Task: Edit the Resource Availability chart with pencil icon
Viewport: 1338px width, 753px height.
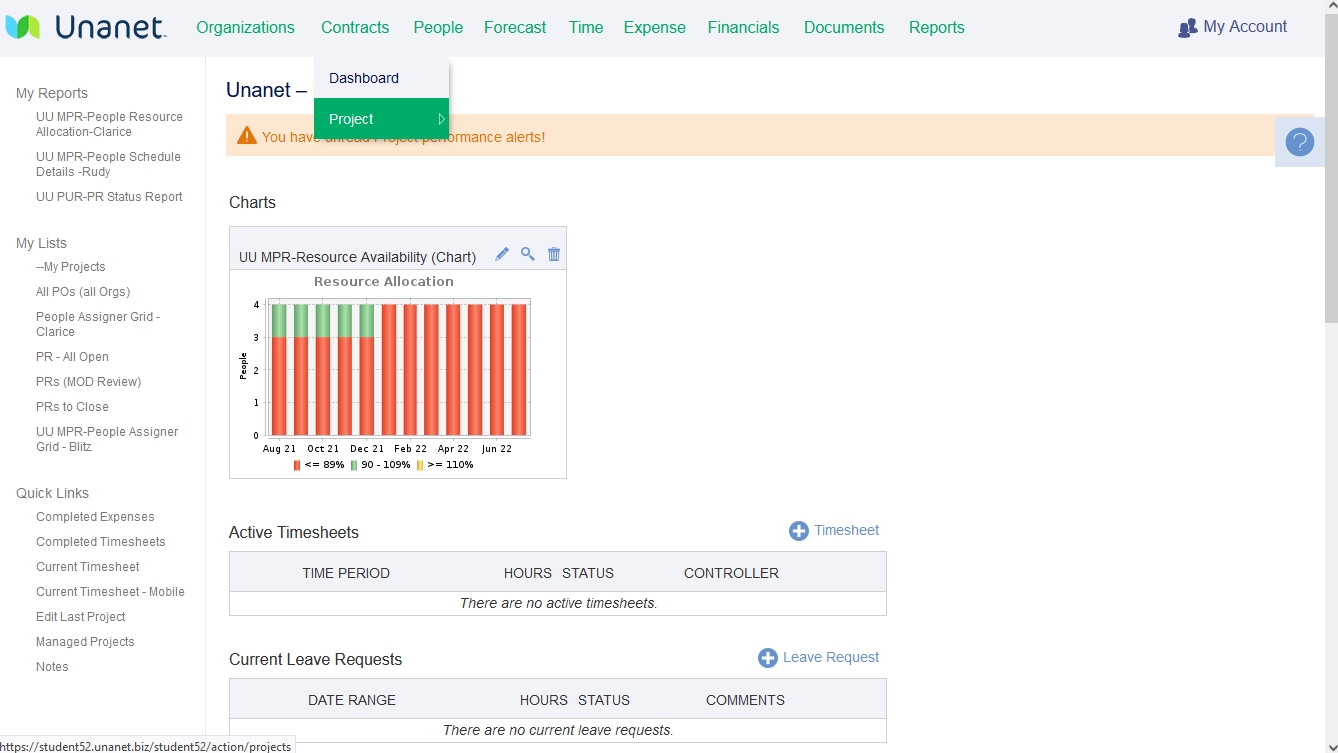Action: tap(502, 254)
